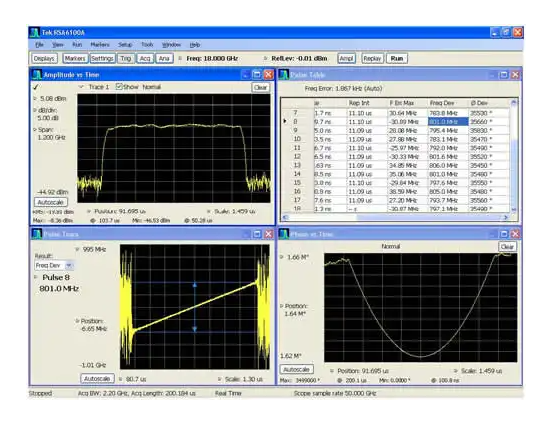Click Clear in Amplitude vs Time panel
Viewport: 553px width, 425px height.
(x=261, y=87)
